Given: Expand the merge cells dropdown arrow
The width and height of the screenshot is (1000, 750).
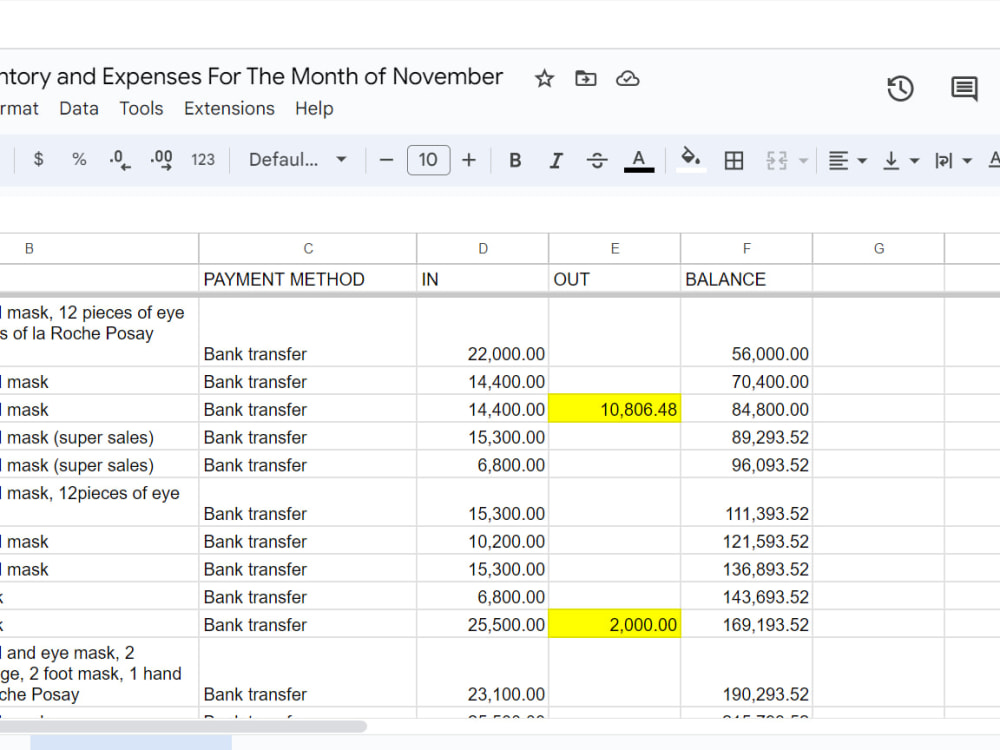Looking at the screenshot, I should click(x=804, y=161).
